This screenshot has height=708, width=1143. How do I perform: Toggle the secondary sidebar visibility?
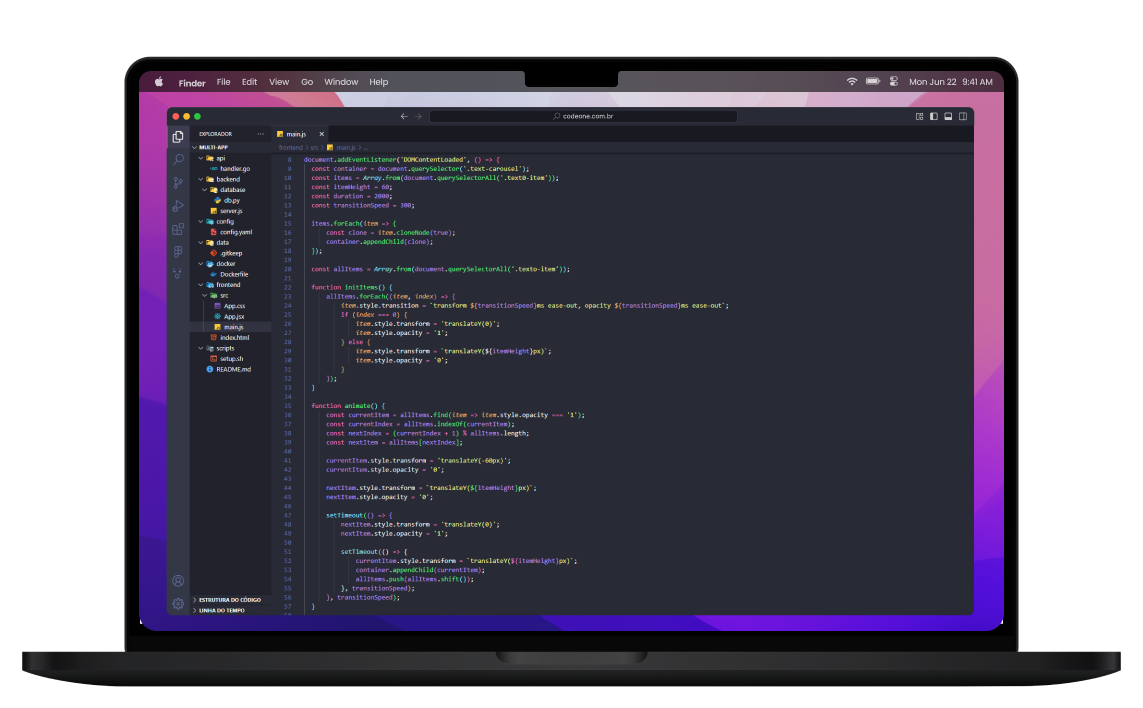(964, 116)
